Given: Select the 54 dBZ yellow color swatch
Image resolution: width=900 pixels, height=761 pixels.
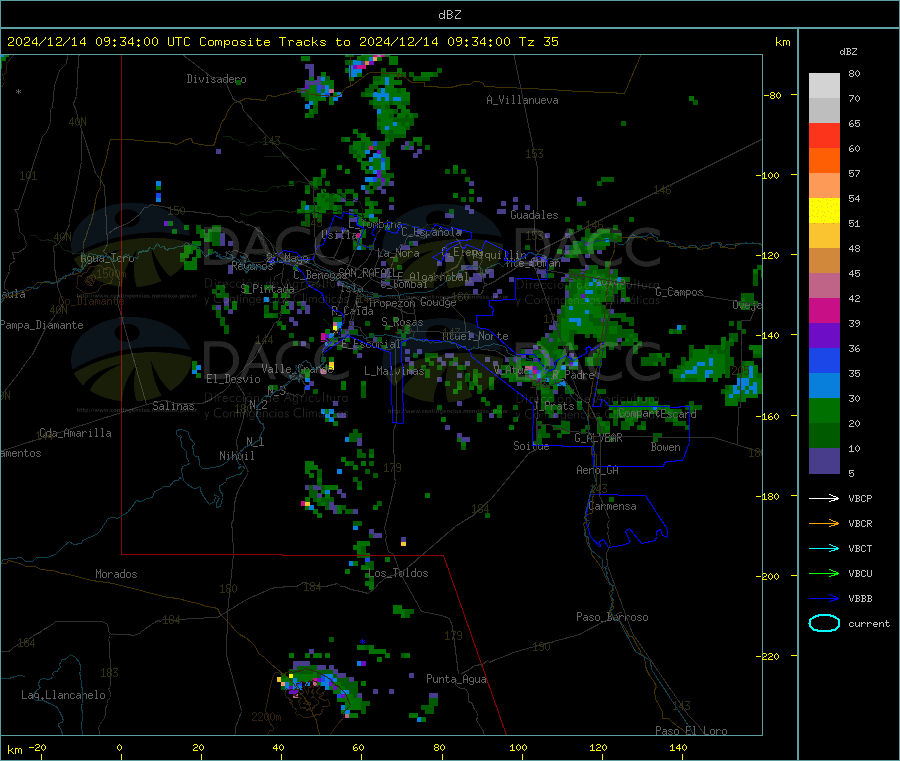Looking at the screenshot, I should point(824,211).
